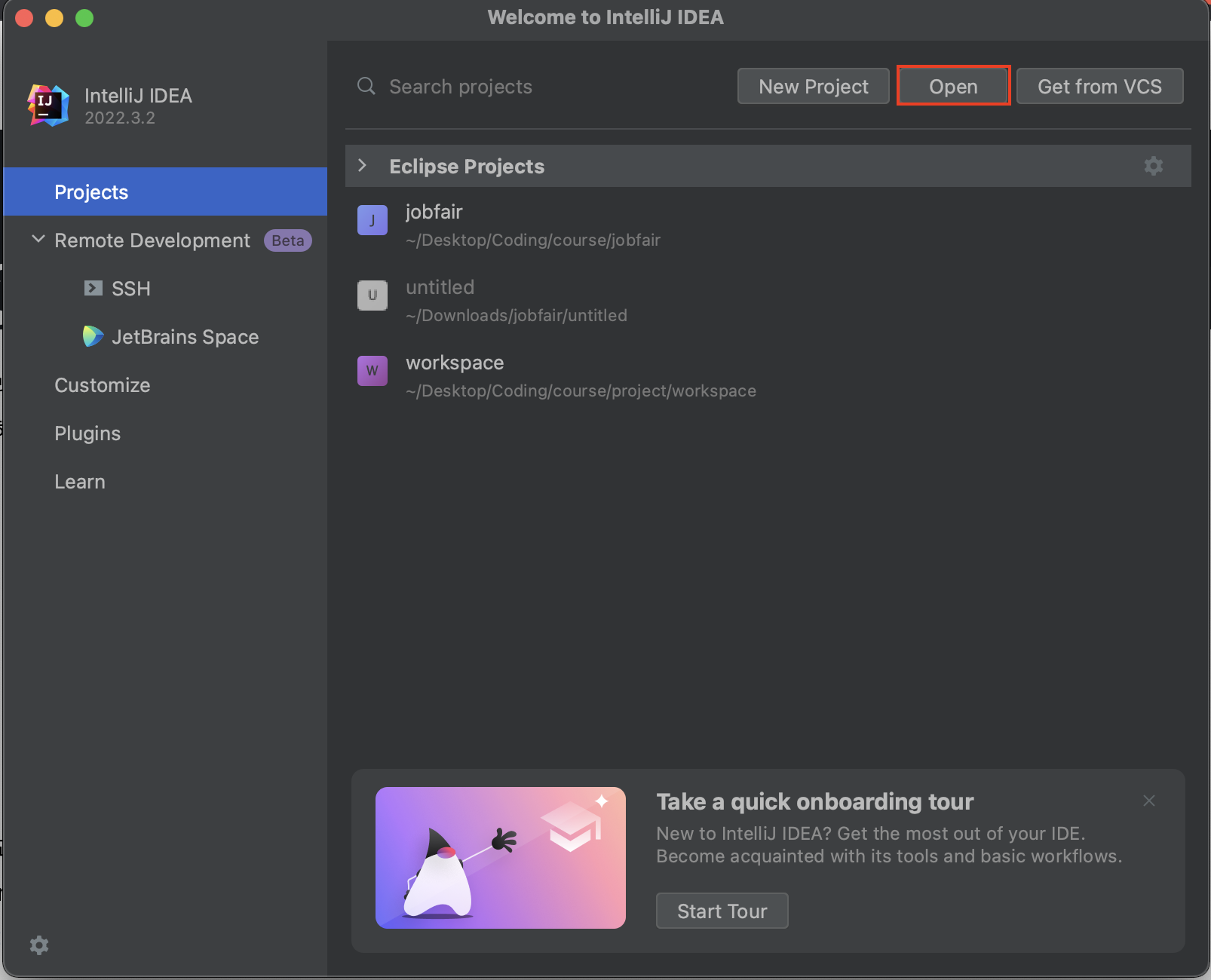Click the search magnifier icon
Screen dimensions: 1211x980
tap(366, 86)
